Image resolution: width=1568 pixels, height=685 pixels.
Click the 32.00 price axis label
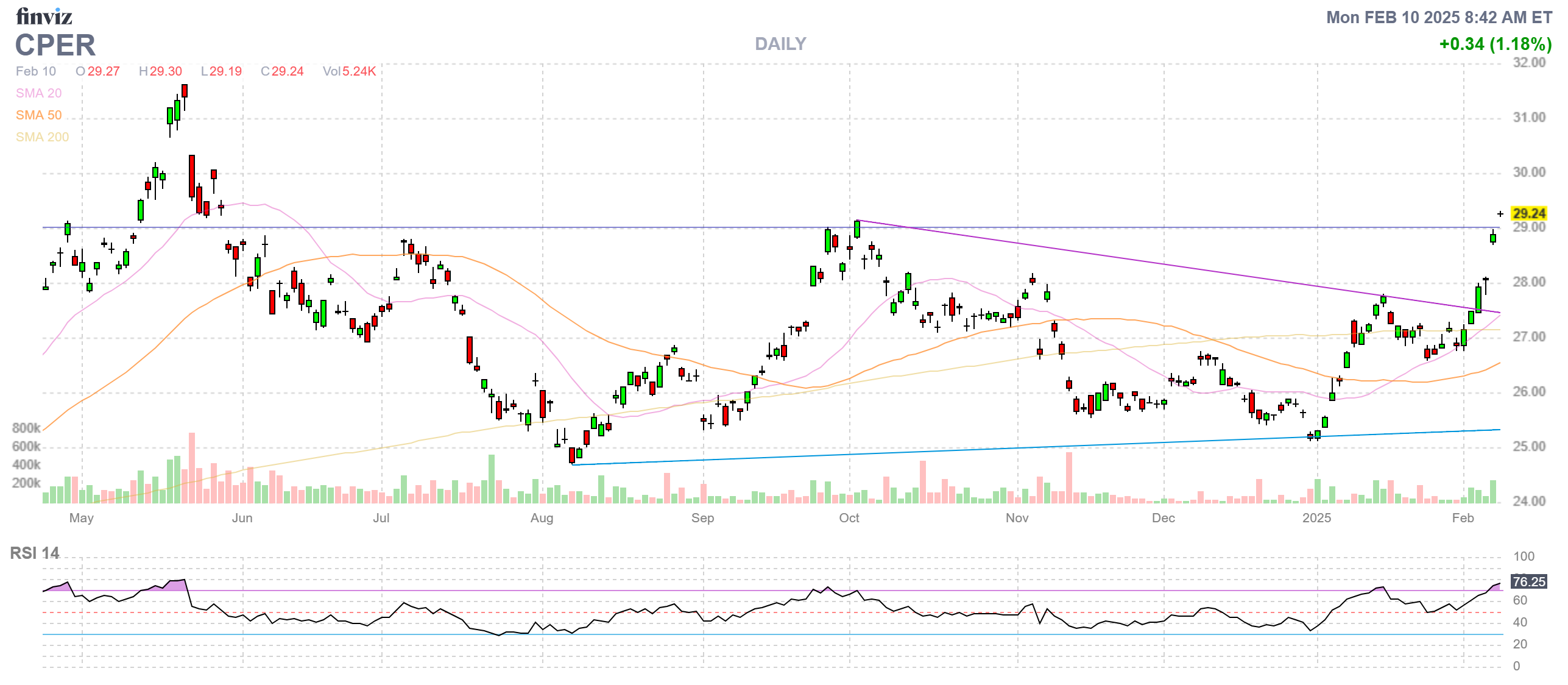(x=1529, y=63)
